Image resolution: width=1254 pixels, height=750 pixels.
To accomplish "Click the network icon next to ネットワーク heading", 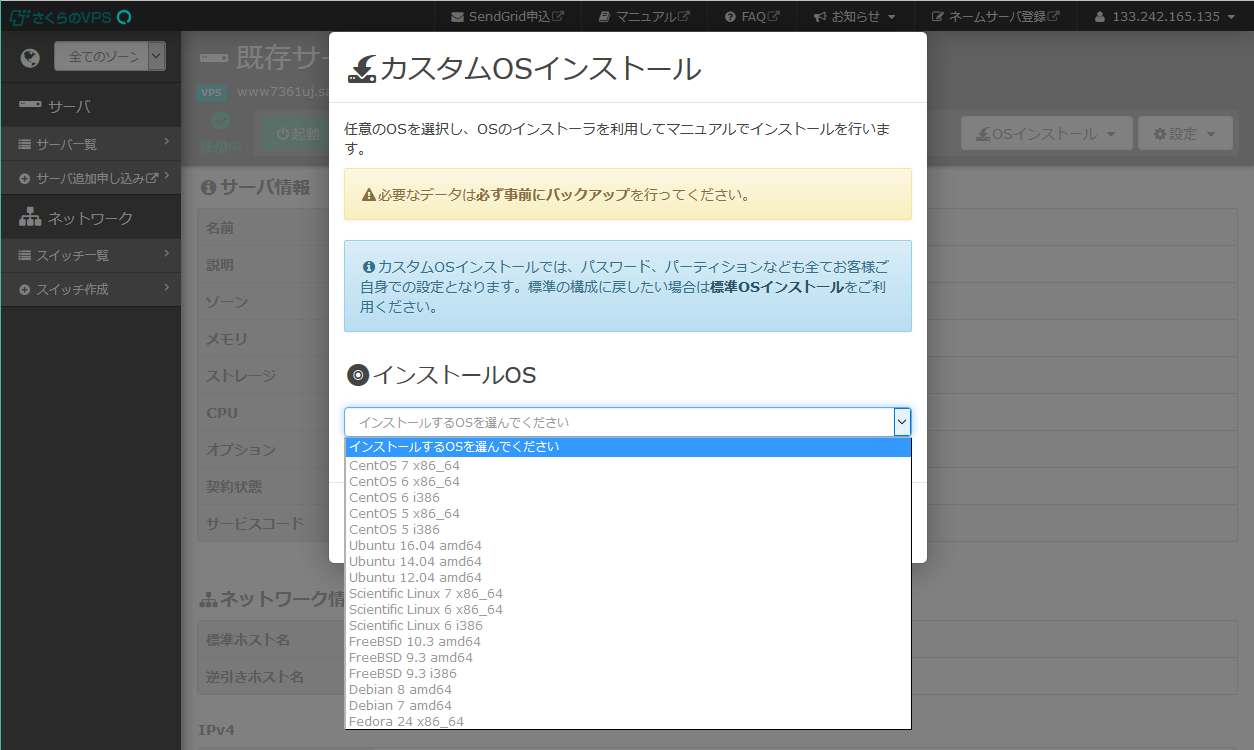I will click(x=28, y=216).
